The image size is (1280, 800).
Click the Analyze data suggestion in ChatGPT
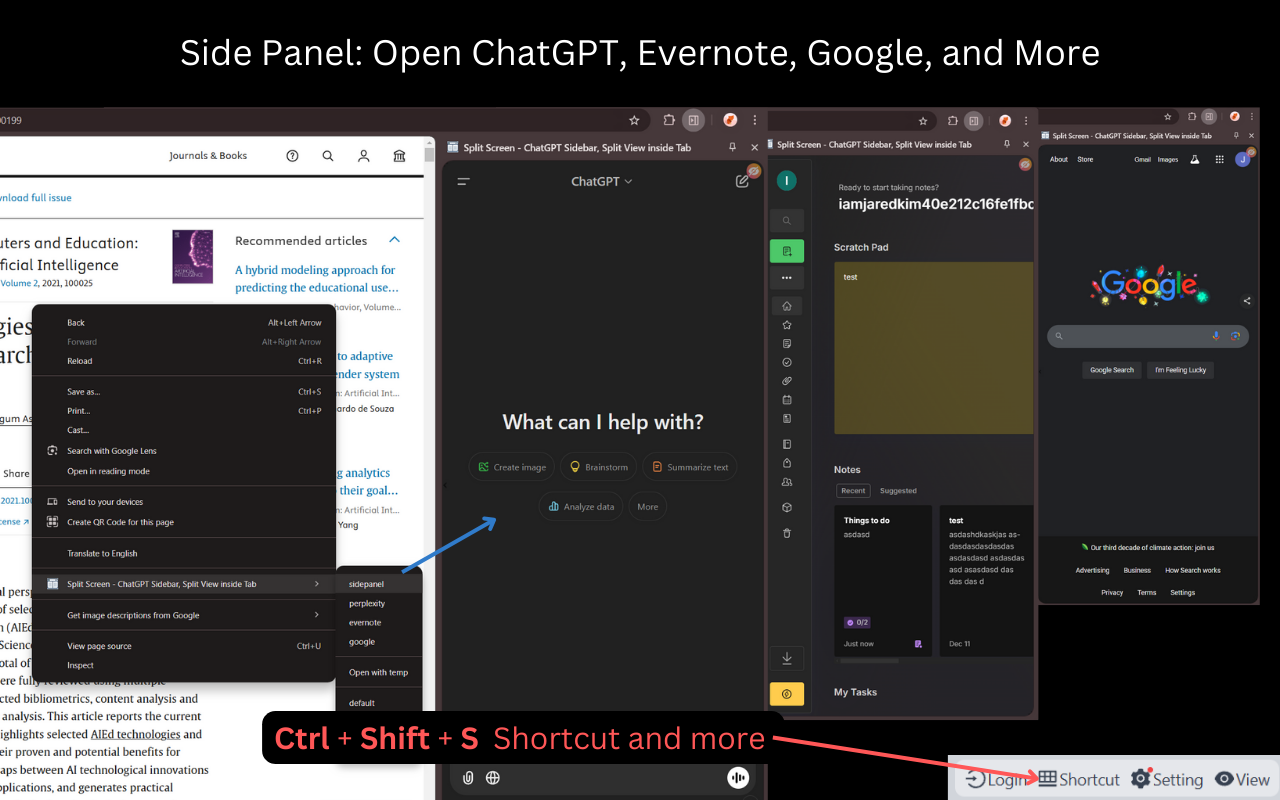(x=581, y=507)
